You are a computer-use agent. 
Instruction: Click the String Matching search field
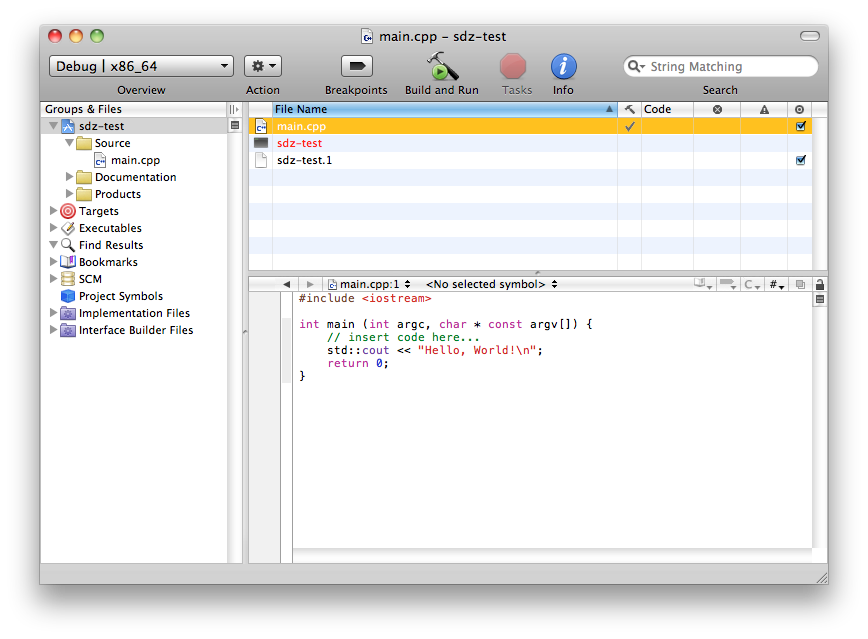coord(720,66)
